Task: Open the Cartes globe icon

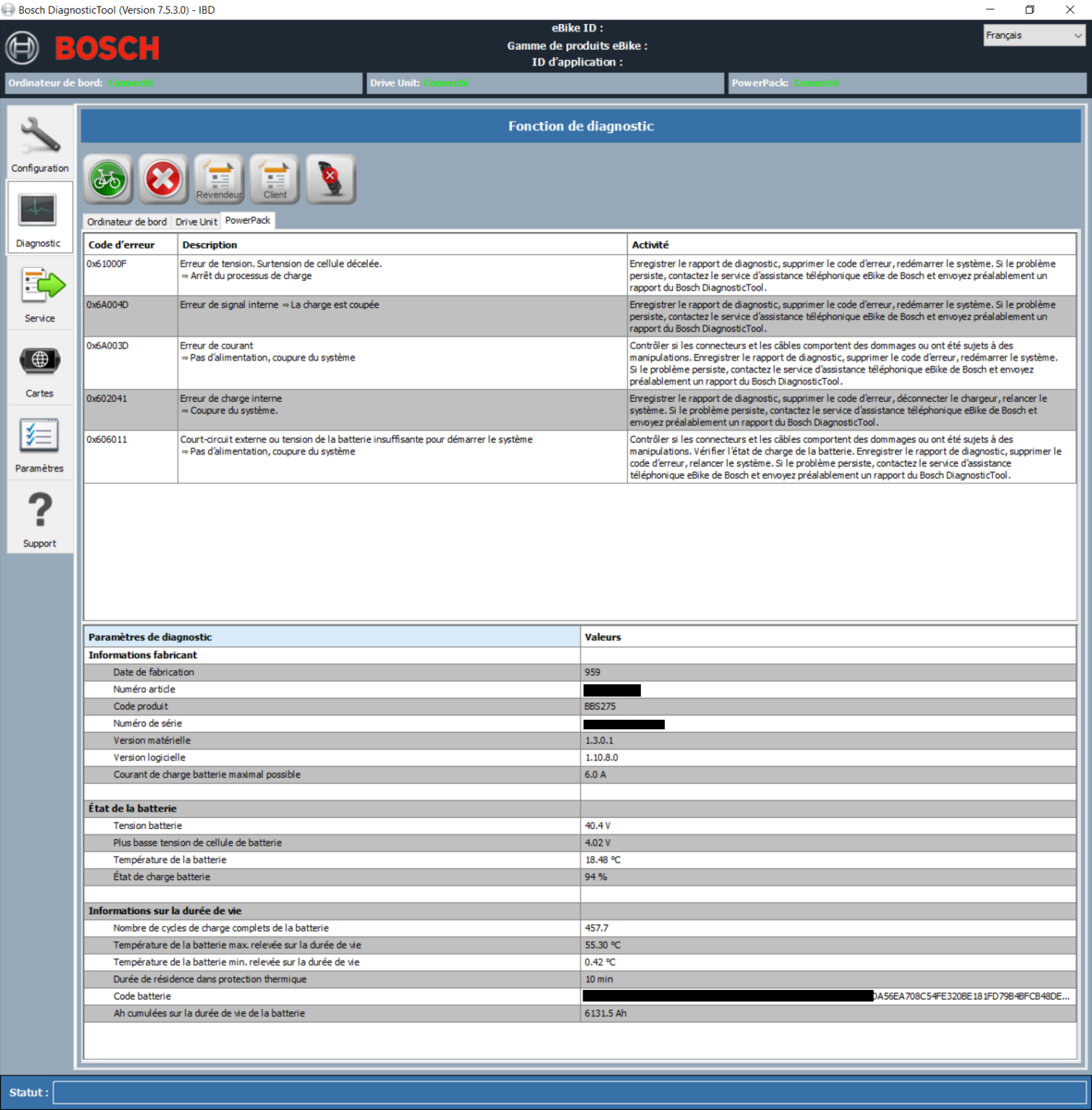Action: [x=40, y=360]
